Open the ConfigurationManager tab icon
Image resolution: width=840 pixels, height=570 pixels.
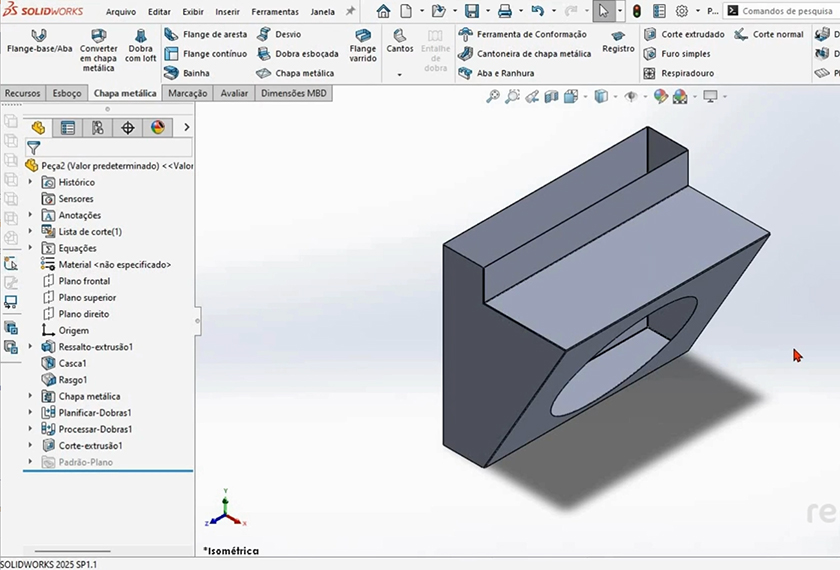click(97, 128)
